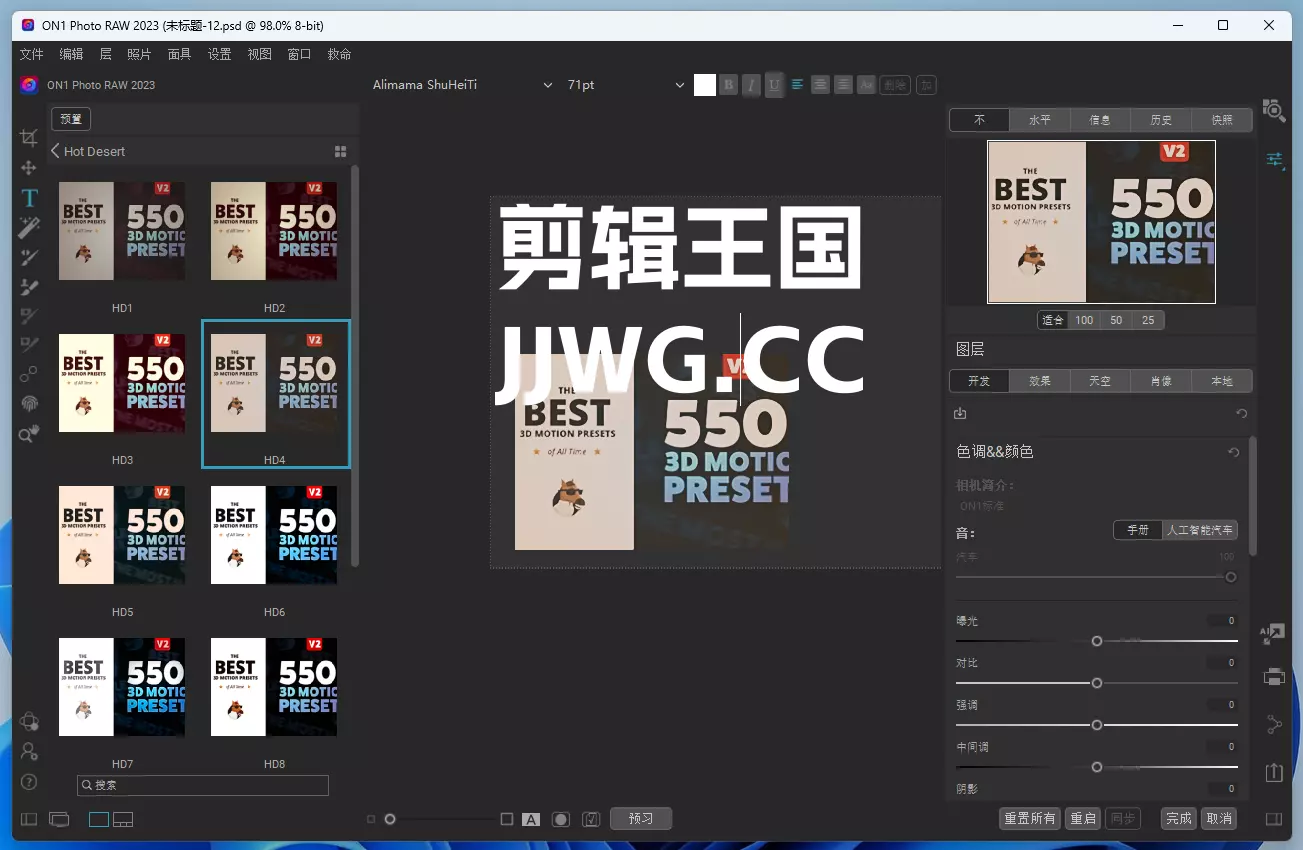Open the Edit sliders module icon
Viewport: 1303px width, 850px height.
click(1275, 159)
